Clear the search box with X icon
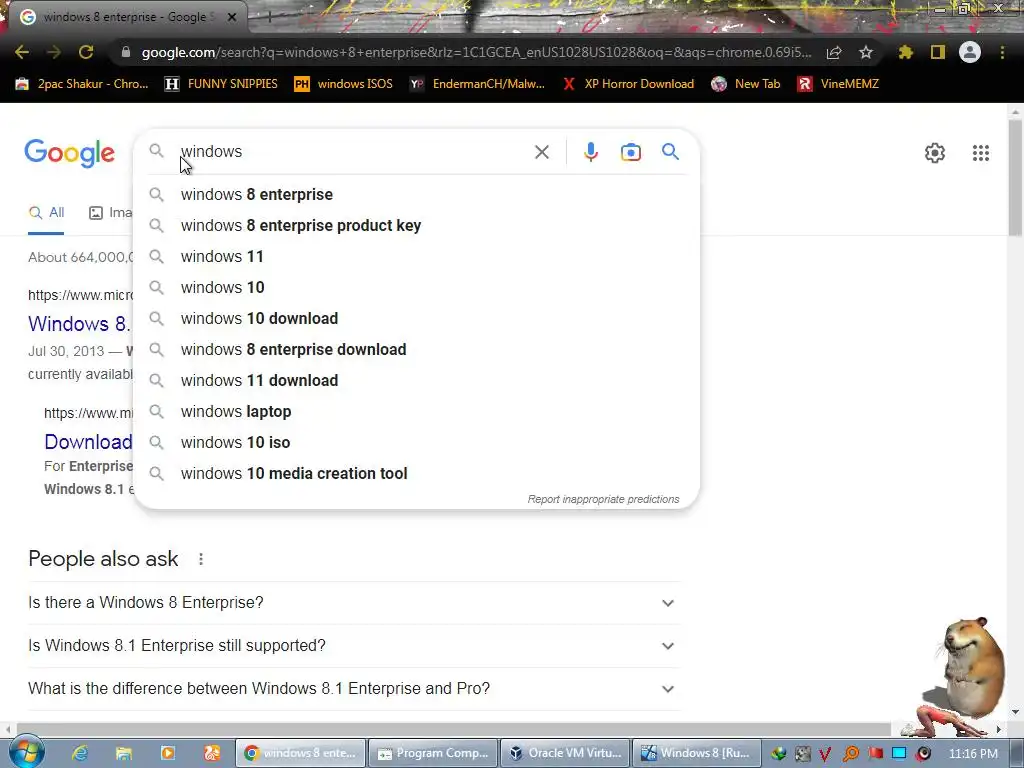The image size is (1024, 768). pos(541,152)
